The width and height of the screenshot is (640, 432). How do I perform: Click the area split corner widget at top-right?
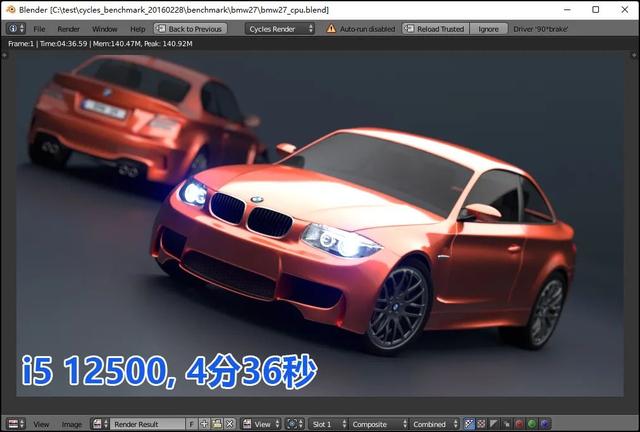click(634, 55)
